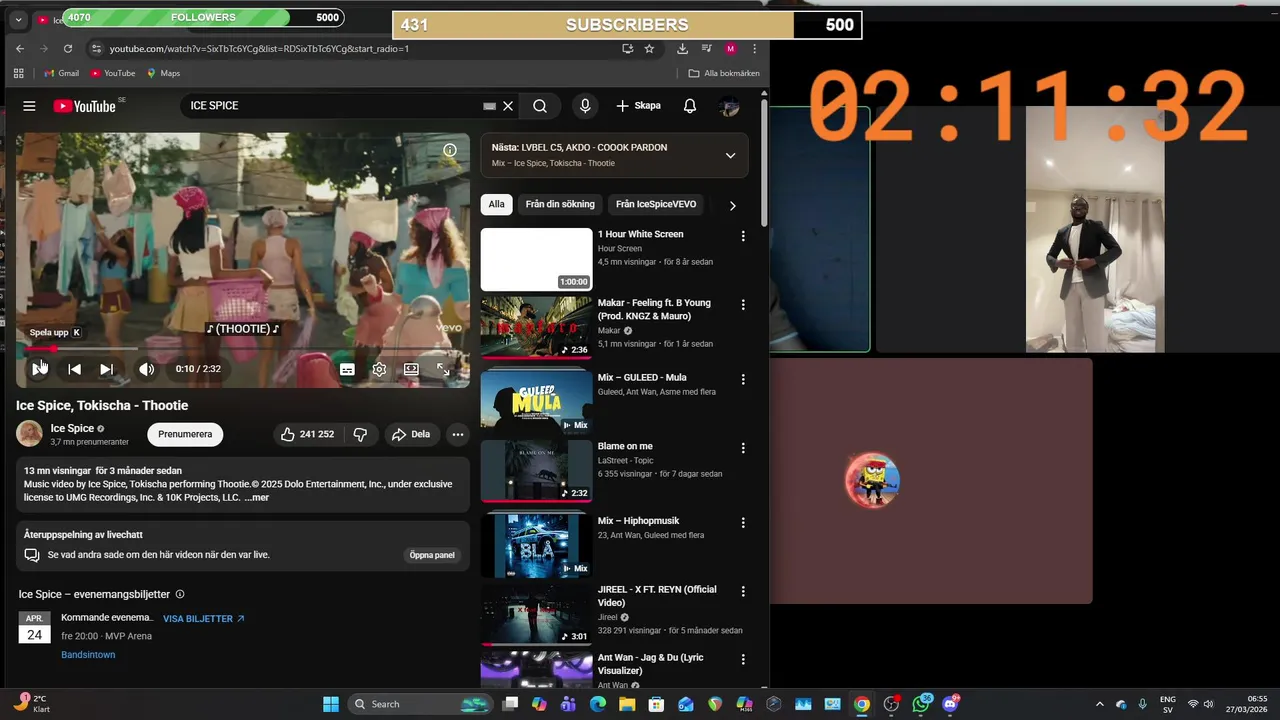The width and height of the screenshot is (1280, 720).
Task: Open the Skapa create menu
Action: point(638,106)
